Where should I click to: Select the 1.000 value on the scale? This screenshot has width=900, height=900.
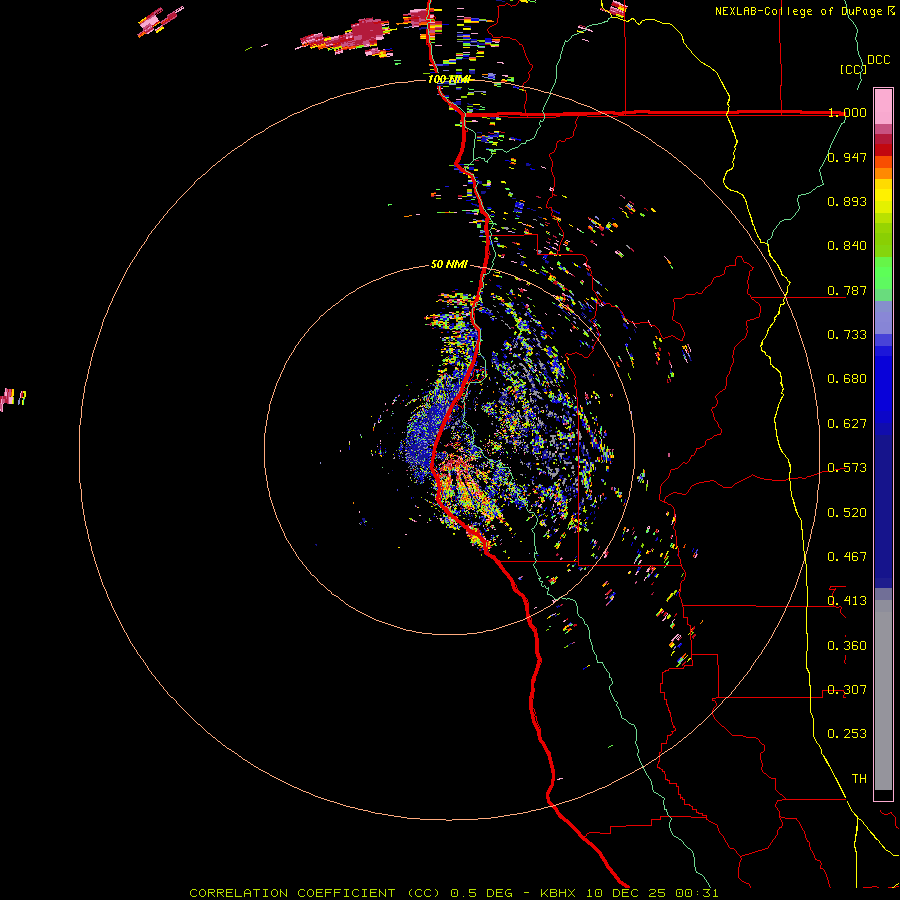847,112
